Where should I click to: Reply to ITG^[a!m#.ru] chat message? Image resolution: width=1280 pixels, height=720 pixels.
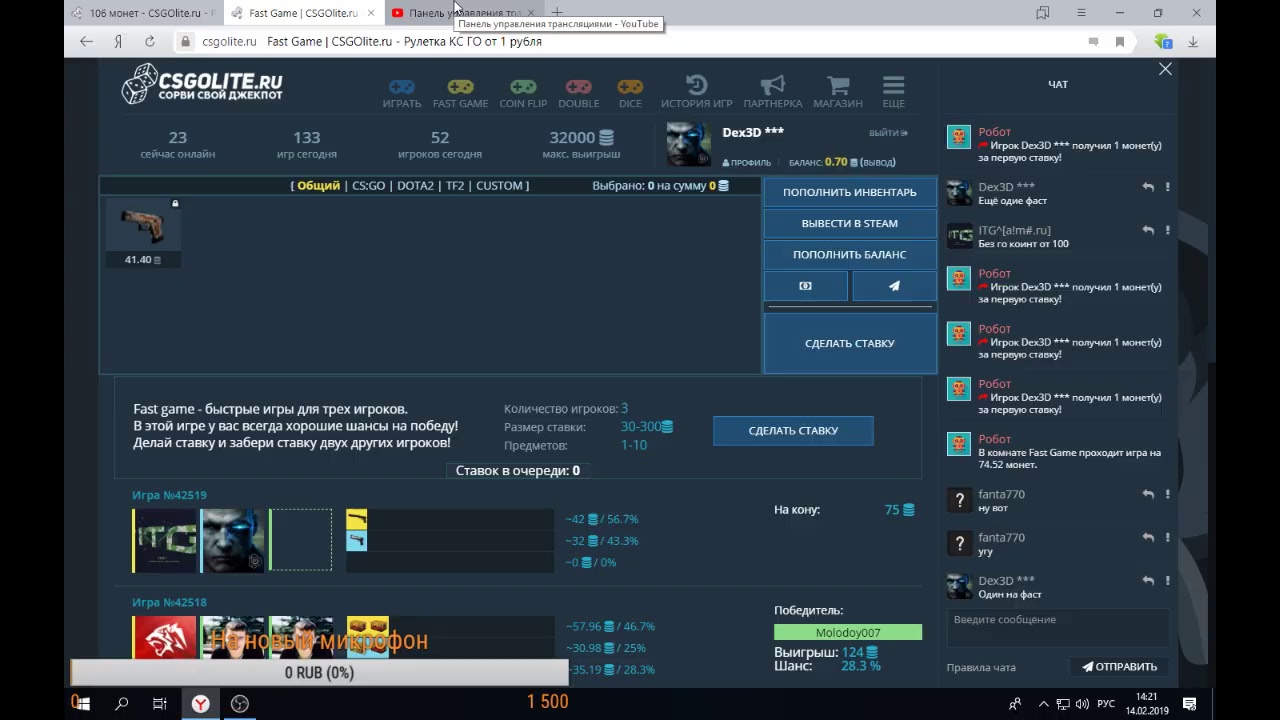pos(1148,230)
